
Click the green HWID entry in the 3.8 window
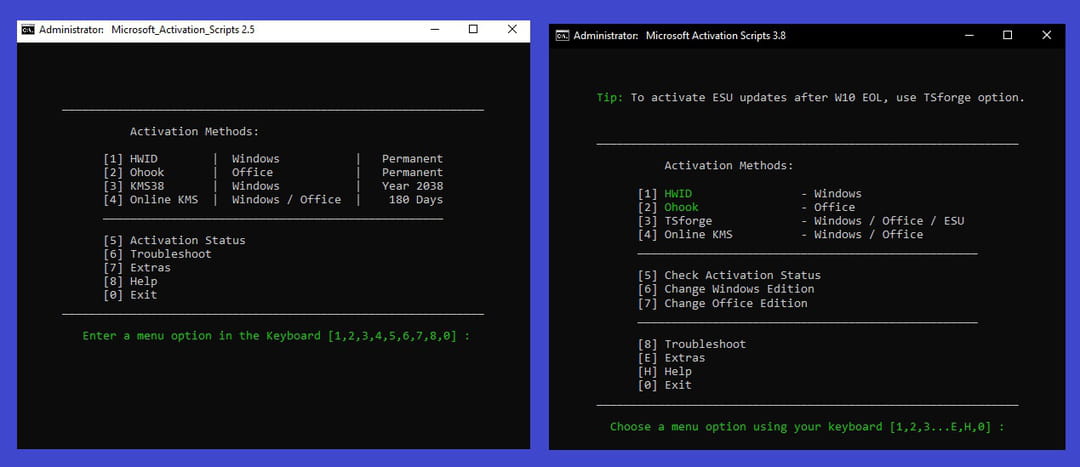pos(678,194)
